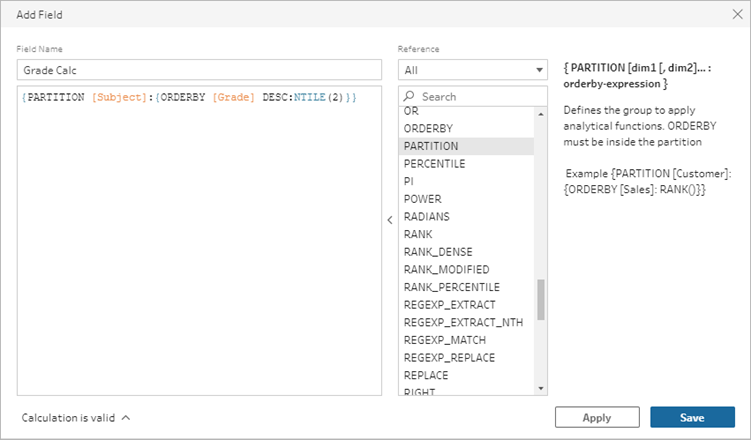Screen dimensions: 751x440
Task: Click inside the calculation editor area
Action: point(199,240)
